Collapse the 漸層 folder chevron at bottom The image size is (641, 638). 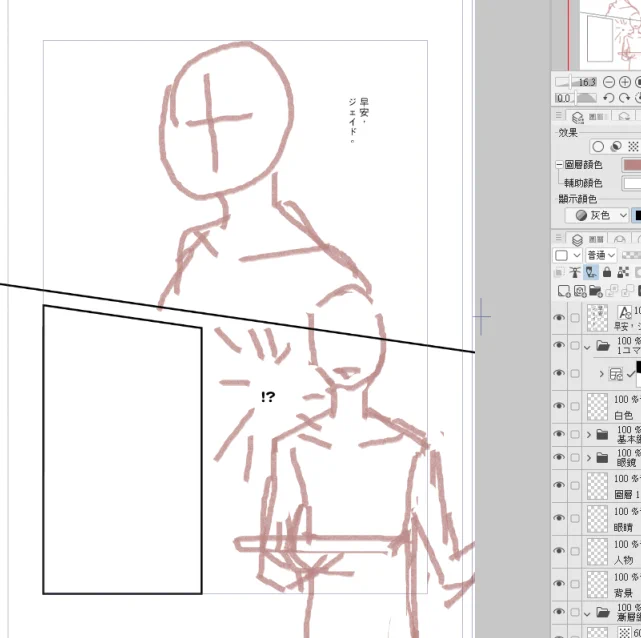click(587, 614)
